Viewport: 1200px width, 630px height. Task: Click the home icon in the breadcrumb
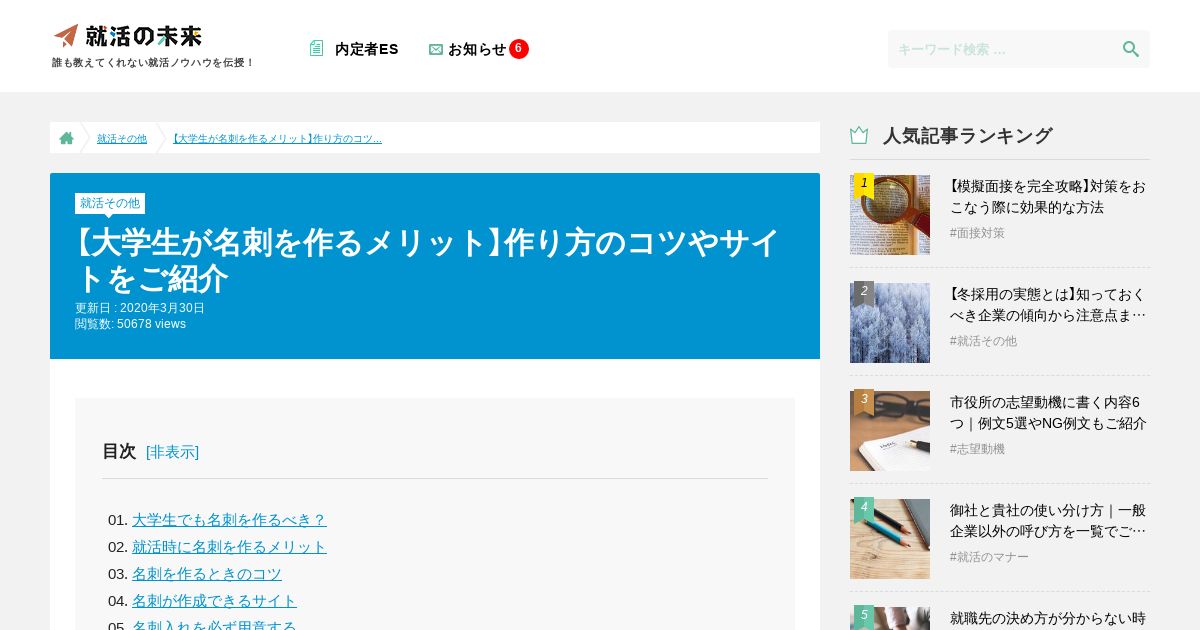pos(66,138)
